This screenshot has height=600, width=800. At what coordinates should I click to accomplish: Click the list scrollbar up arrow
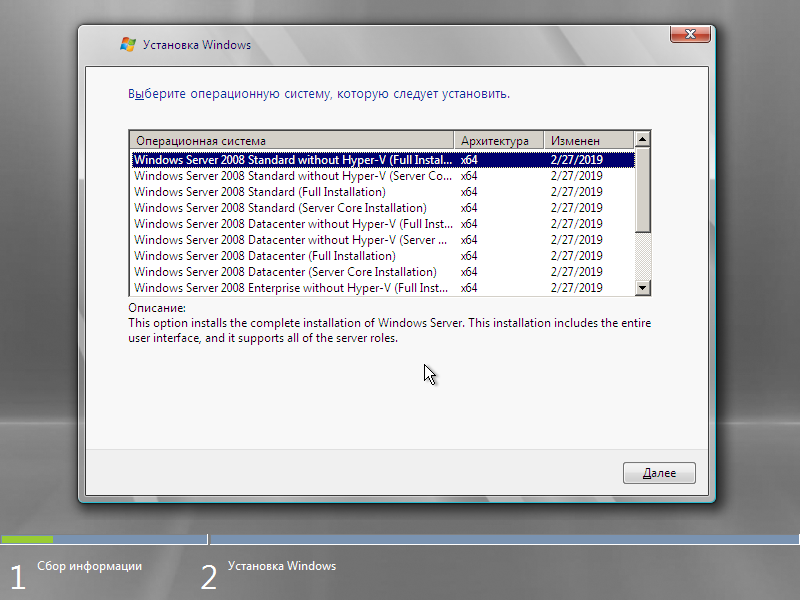(x=642, y=139)
